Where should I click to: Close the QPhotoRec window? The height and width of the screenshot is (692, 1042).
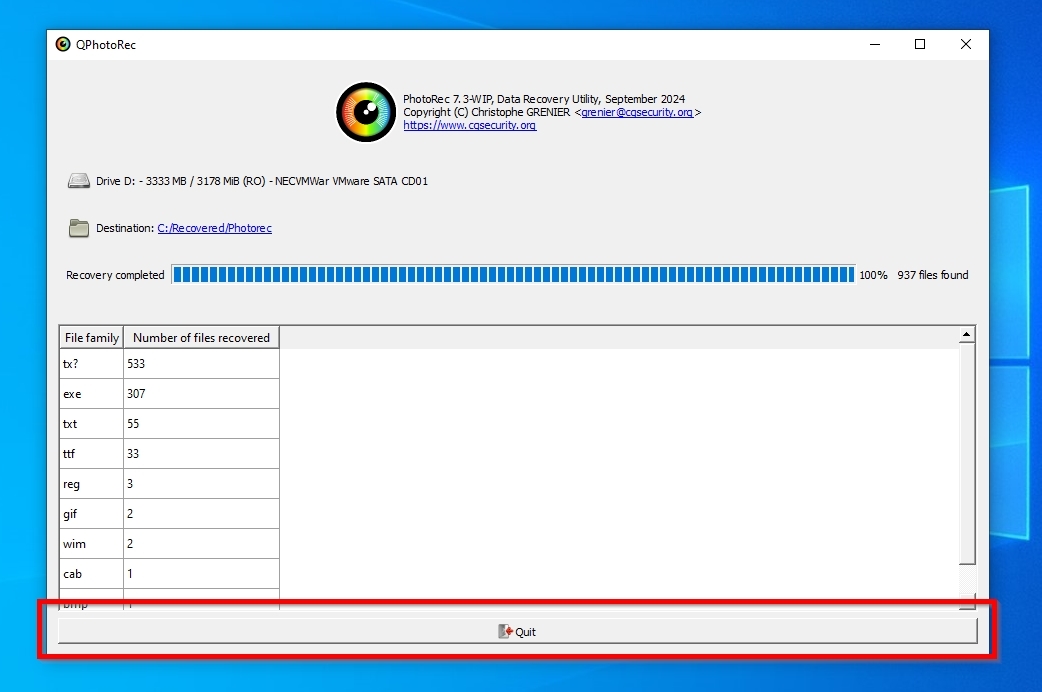pyautogui.click(x=966, y=45)
